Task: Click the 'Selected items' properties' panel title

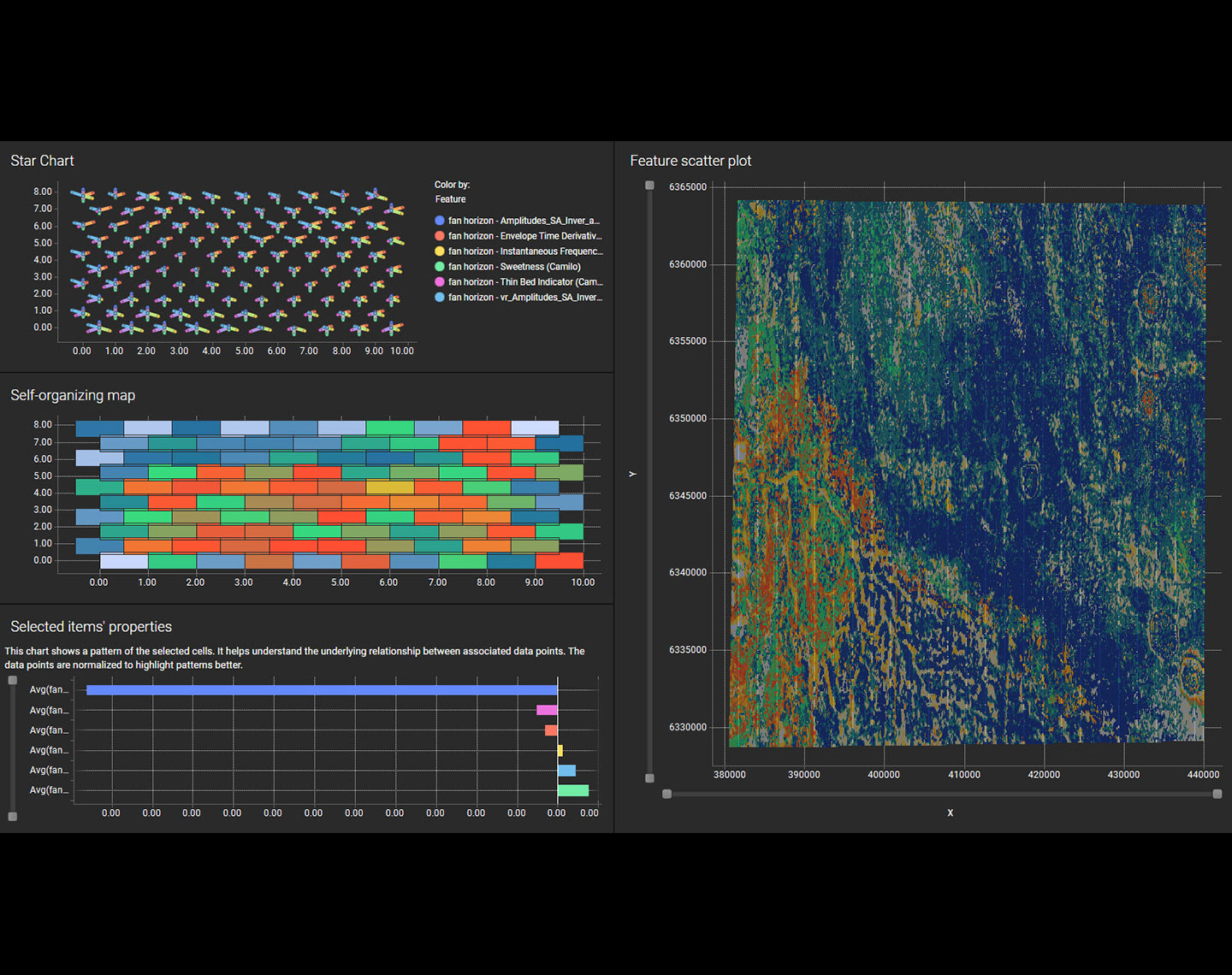Action: tap(91, 627)
